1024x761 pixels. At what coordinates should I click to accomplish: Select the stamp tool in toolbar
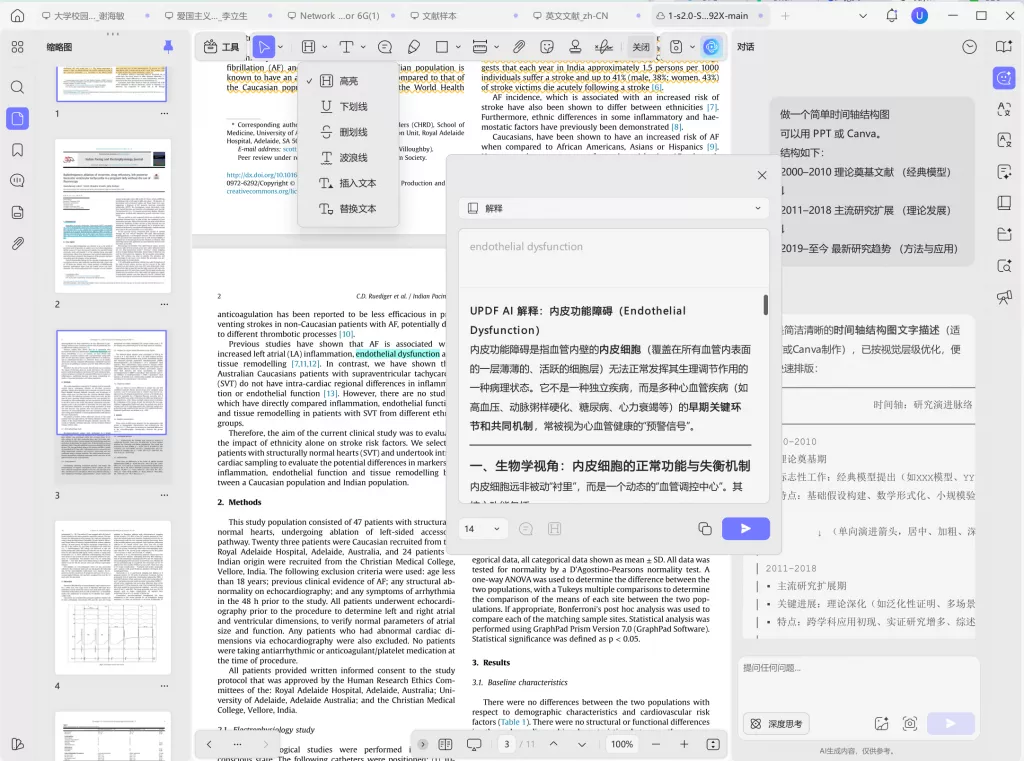pyautogui.click(x=575, y=47)
